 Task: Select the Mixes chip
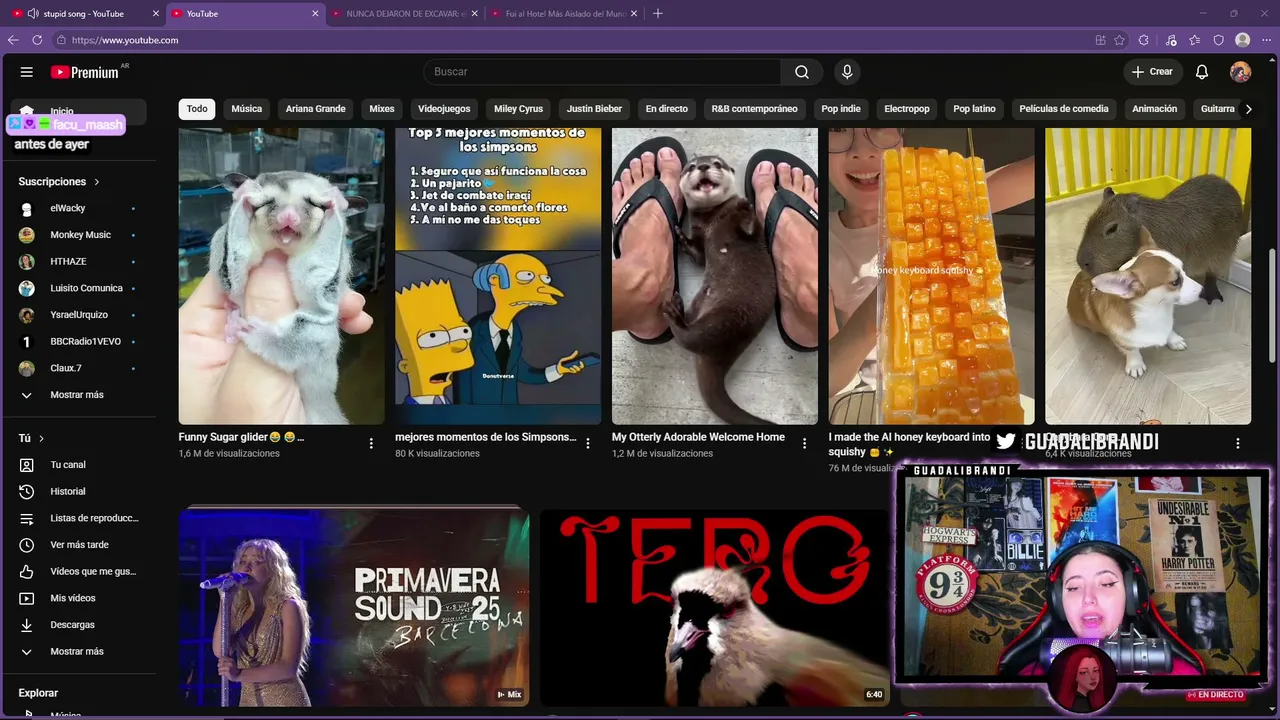(x=382, y=109)
